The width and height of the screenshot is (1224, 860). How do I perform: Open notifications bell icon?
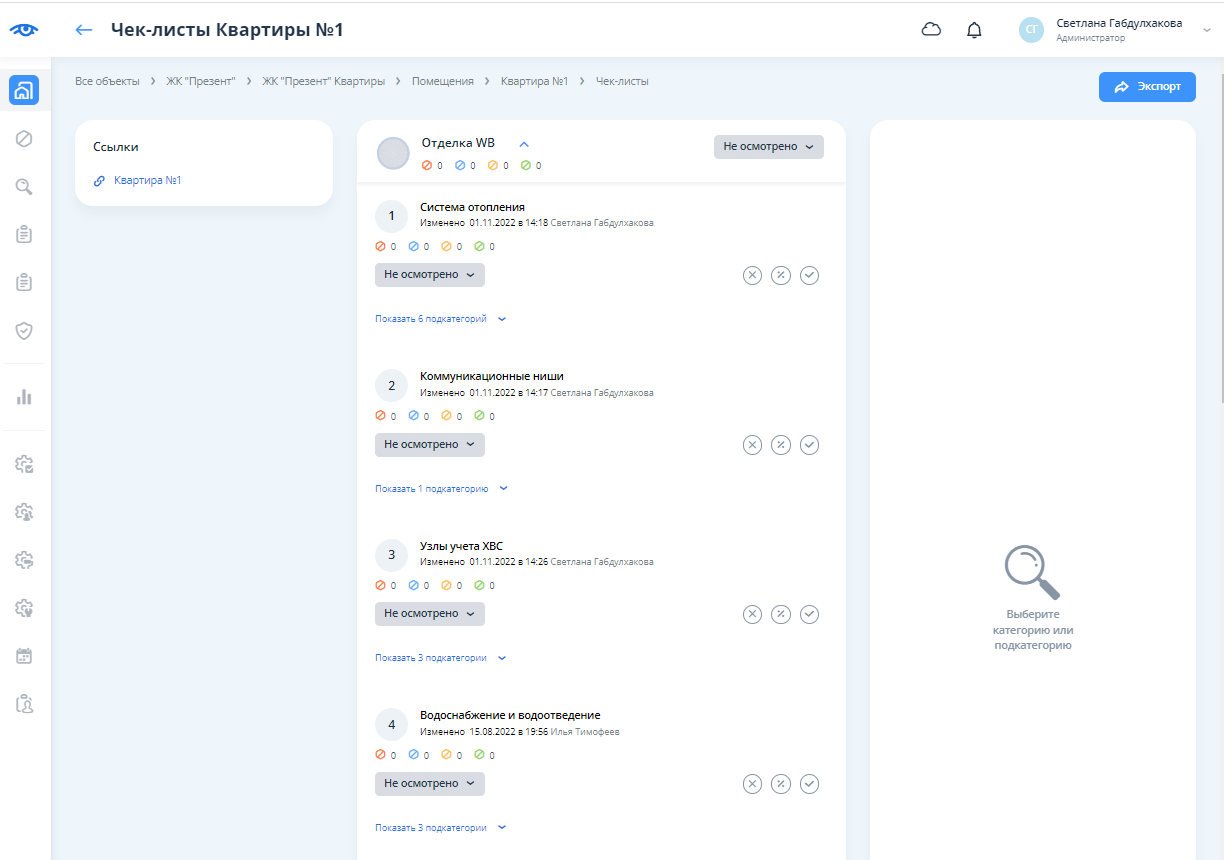click(x=974, y=30)
